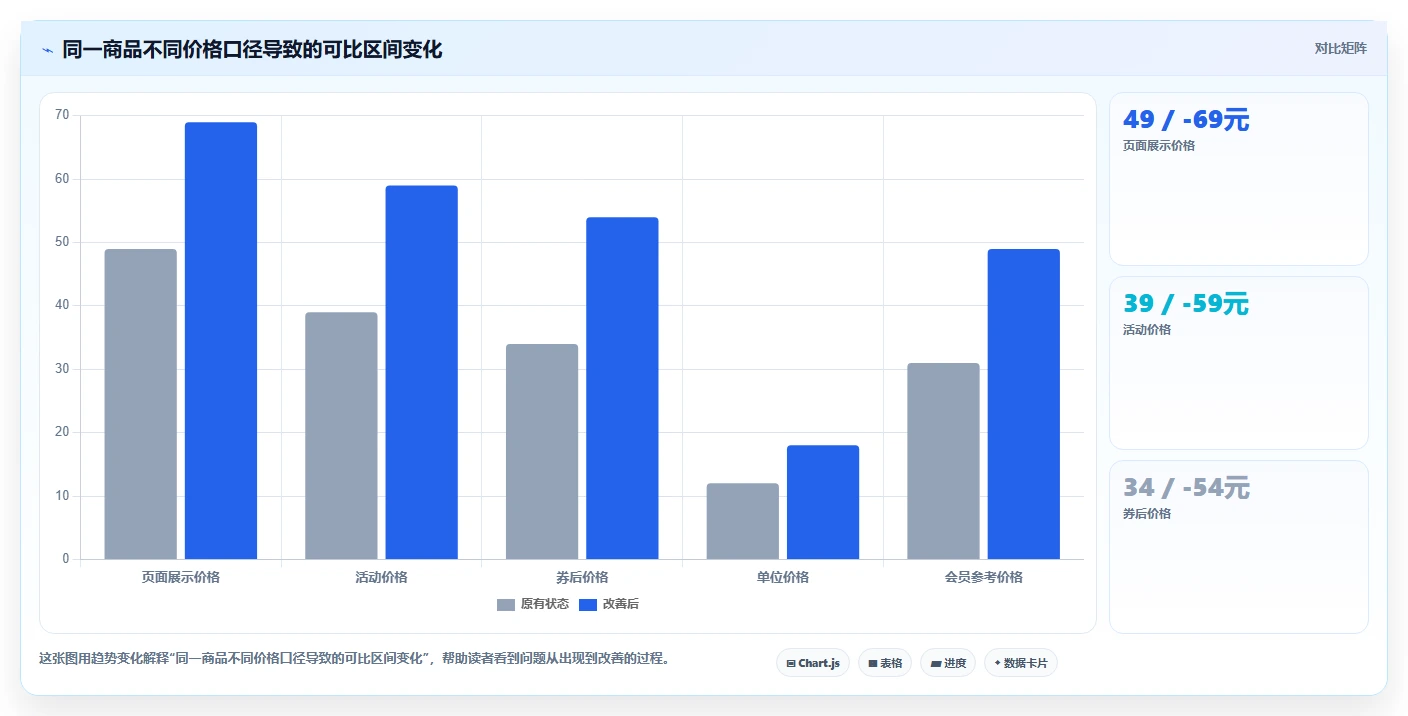
Task: Click the y-axis value 20
Action: pos(62,433)
